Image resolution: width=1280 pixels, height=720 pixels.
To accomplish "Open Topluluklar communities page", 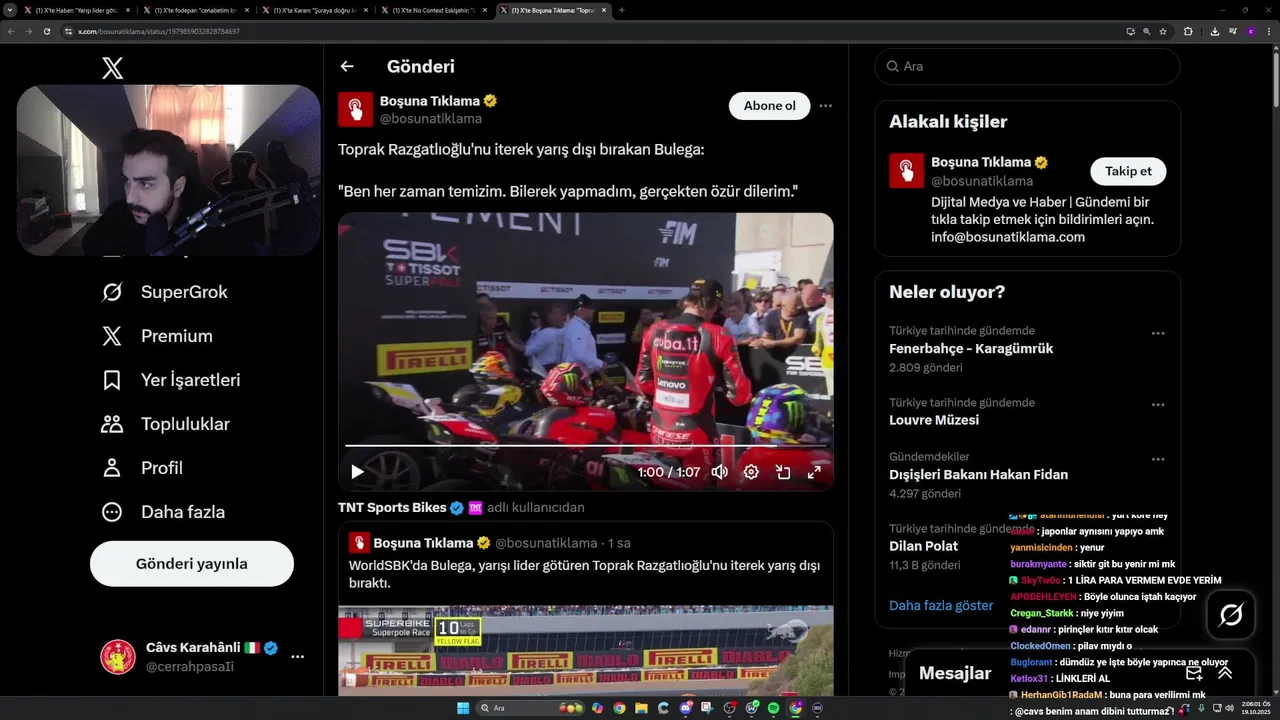I will (166, 424).
